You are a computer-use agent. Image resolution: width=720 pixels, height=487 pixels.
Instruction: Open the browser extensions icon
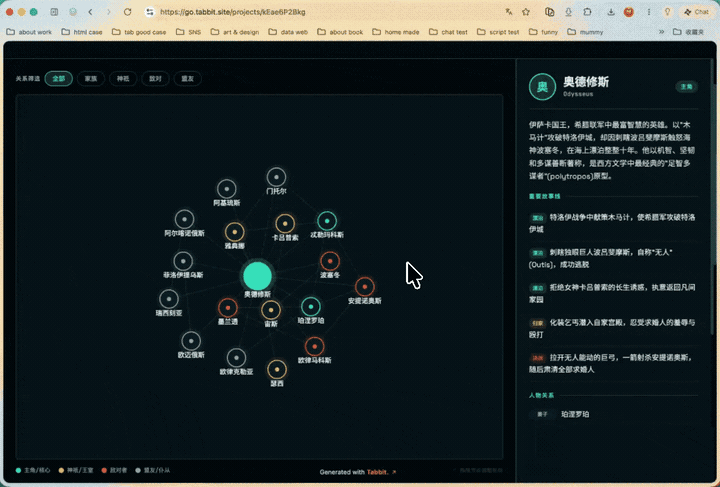(587, 12)
